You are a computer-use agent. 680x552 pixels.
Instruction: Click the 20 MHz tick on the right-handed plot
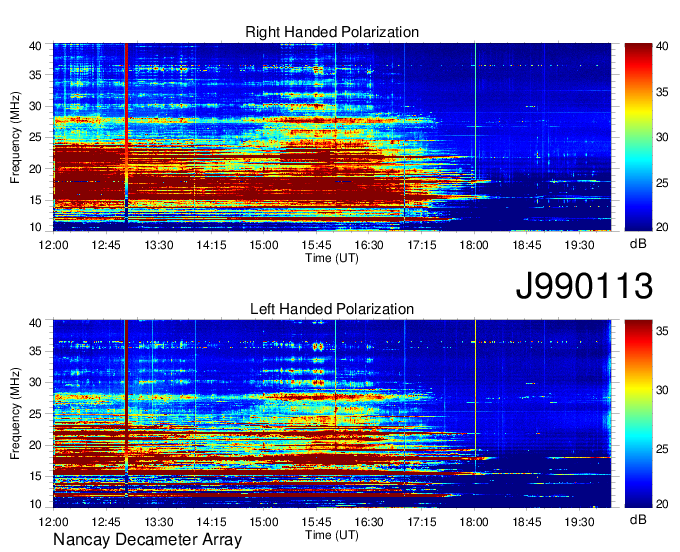point(36,169)
